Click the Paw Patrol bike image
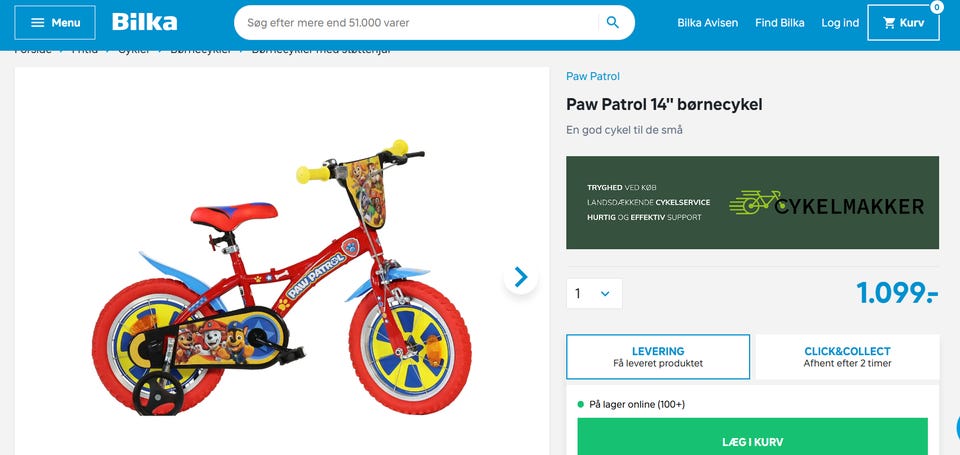The width and height of the screenshot is (960, 455). (x=281, y=277)
